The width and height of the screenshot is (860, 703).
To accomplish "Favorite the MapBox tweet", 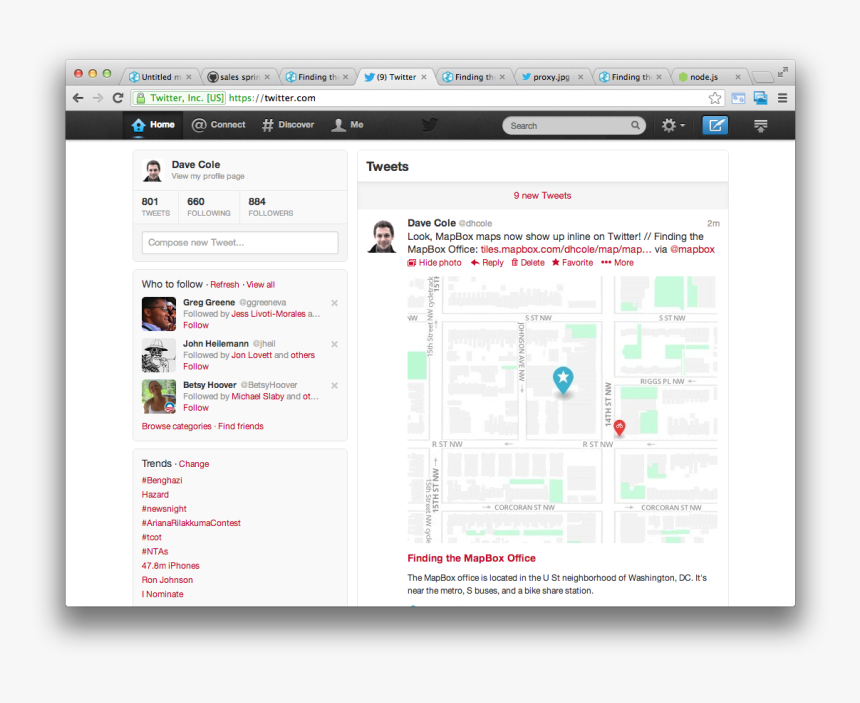I will coord(572,263).
